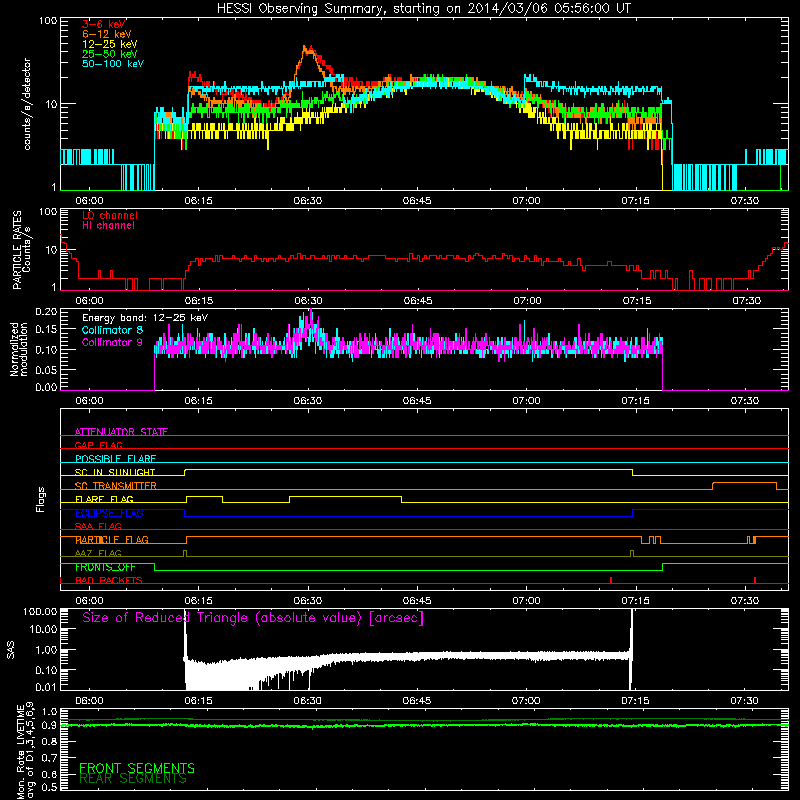Click the "counts/s/detector" axis label
The height and width of the screenshot is (800, 800).
27,104
